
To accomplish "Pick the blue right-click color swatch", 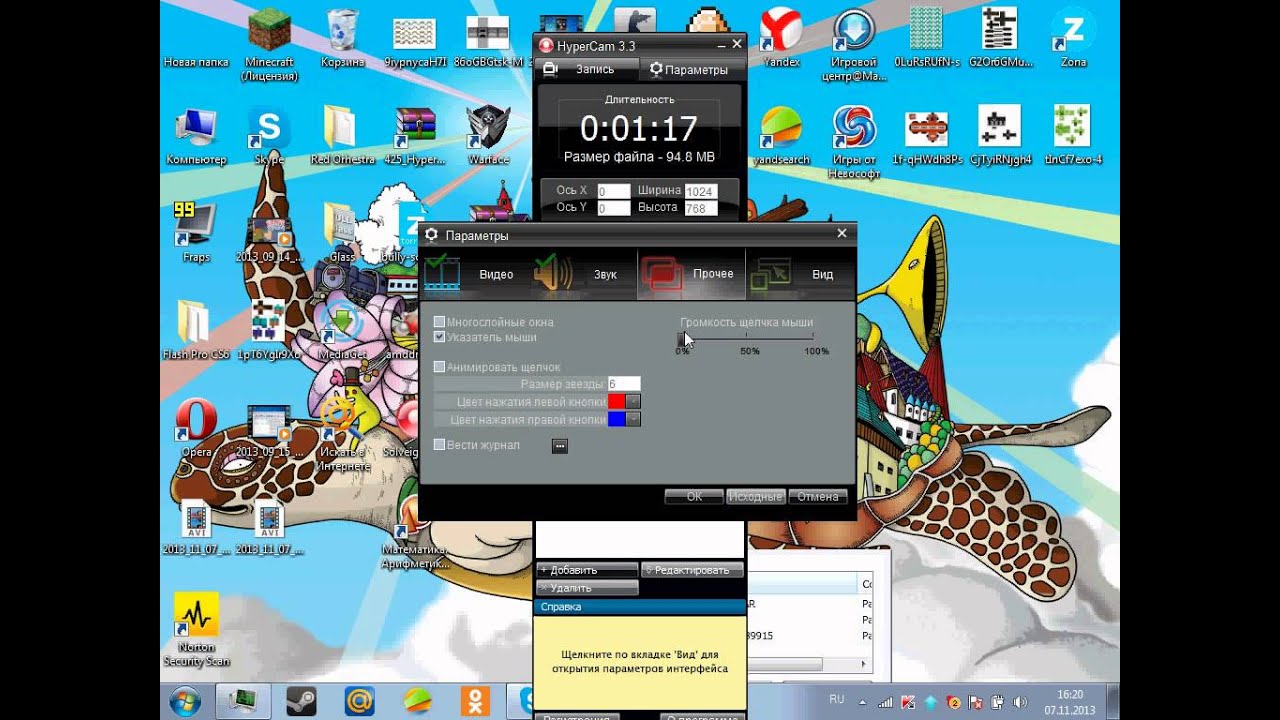I will pyautogui.click(x=617, y=420).
